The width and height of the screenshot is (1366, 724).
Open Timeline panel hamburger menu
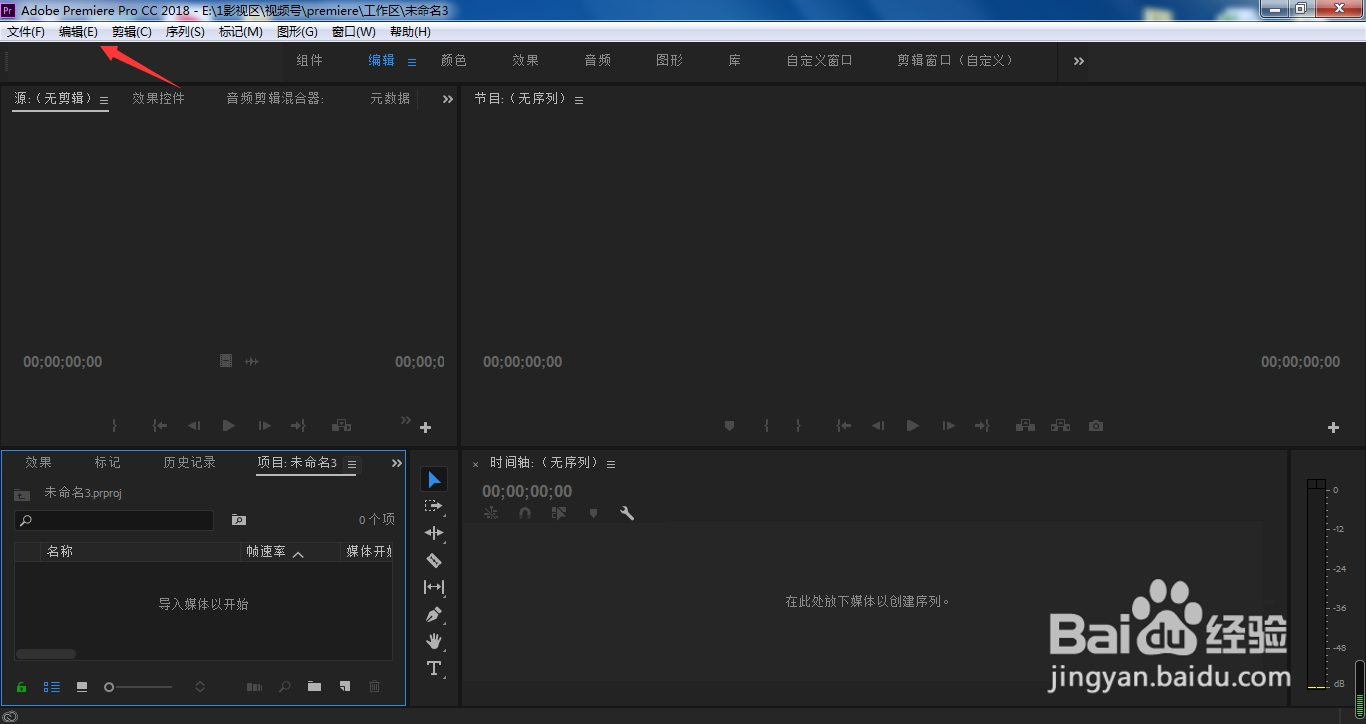coord(611,464)
